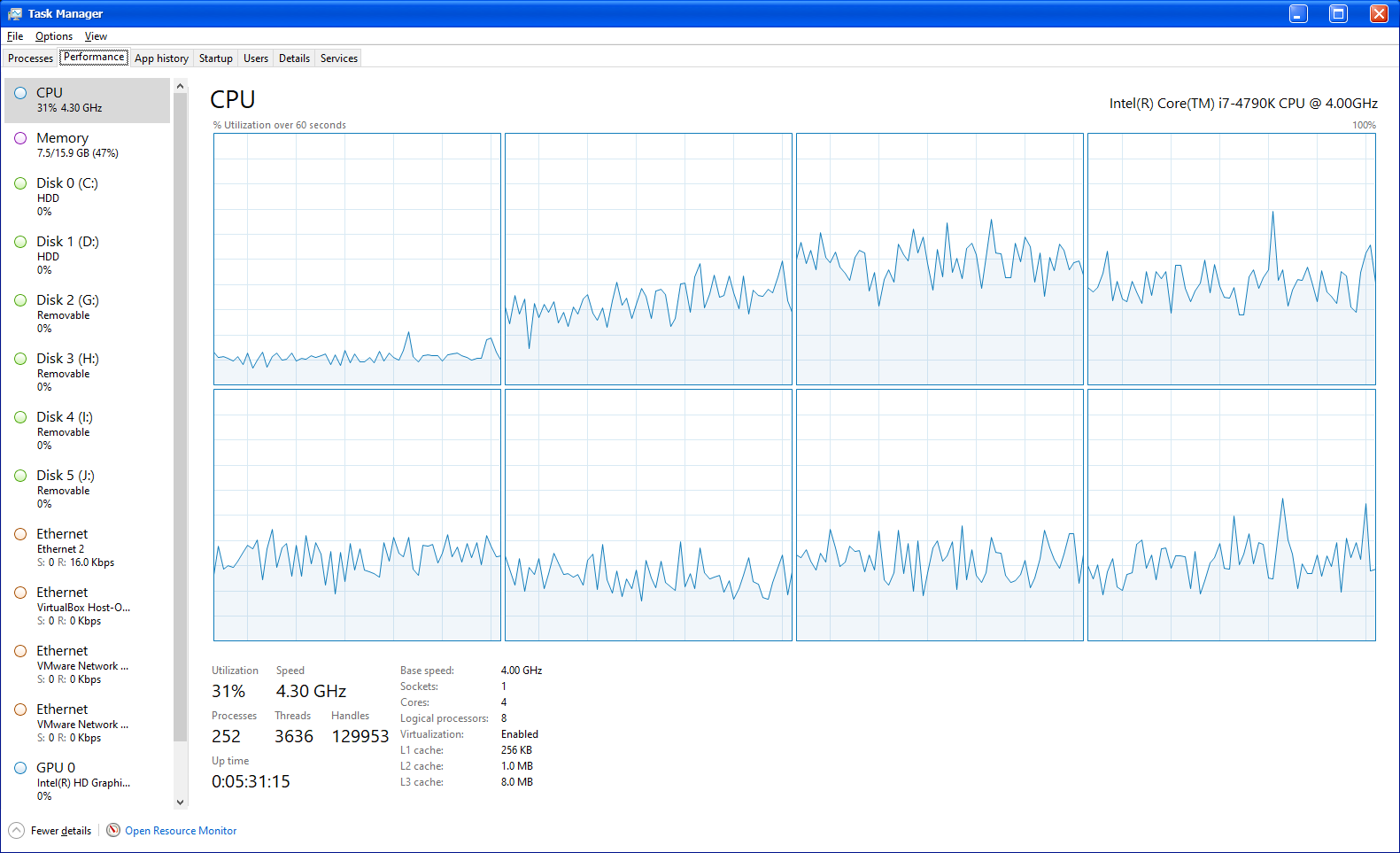Select the Disk 2 (G:) Removable entry
Image resolution: width=1400 pixels, height=853 pixels.
click(87, 314)
